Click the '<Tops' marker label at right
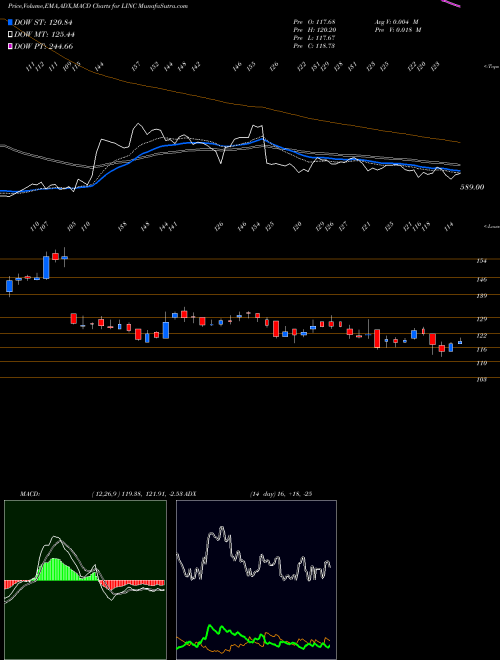Screen dimensions: 500x660 point(491,67)
